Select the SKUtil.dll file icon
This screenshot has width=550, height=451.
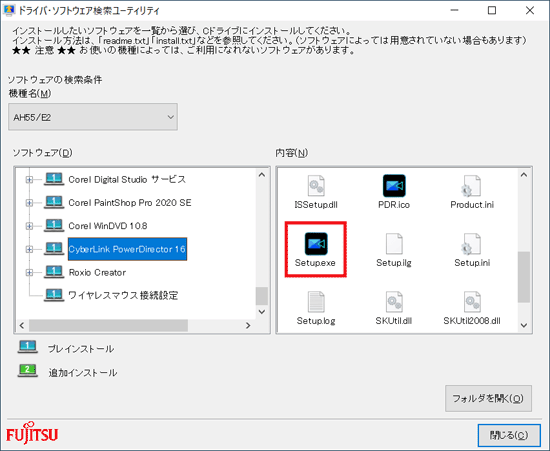[394, 302]
